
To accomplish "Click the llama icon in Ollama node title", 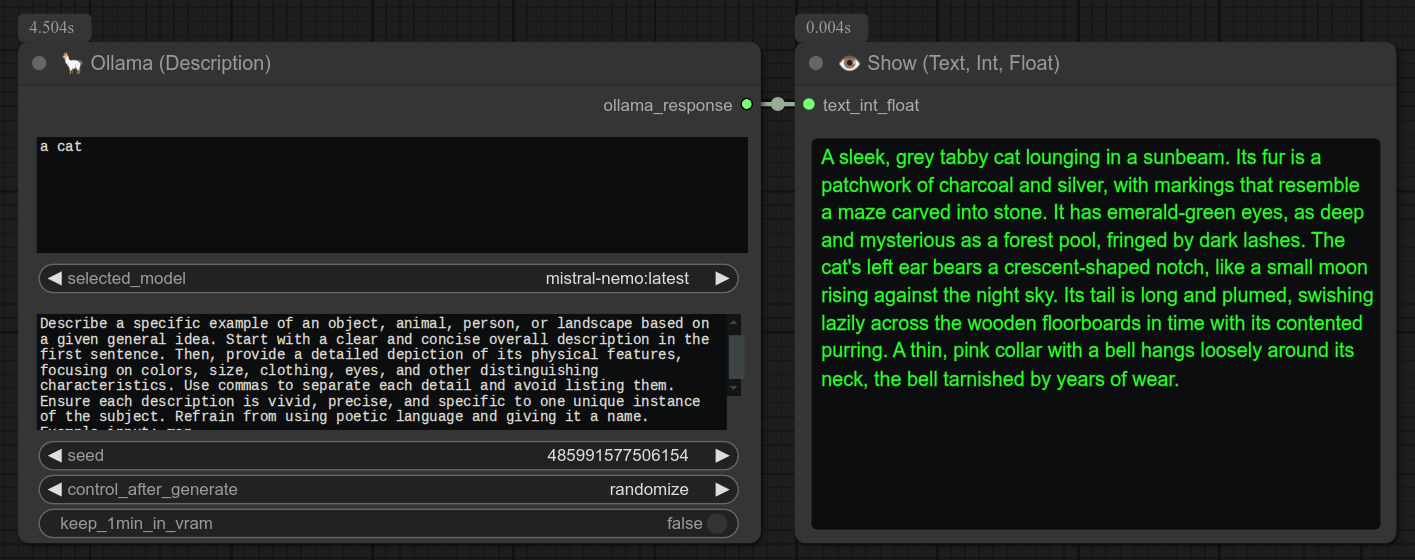I will 71,63.
